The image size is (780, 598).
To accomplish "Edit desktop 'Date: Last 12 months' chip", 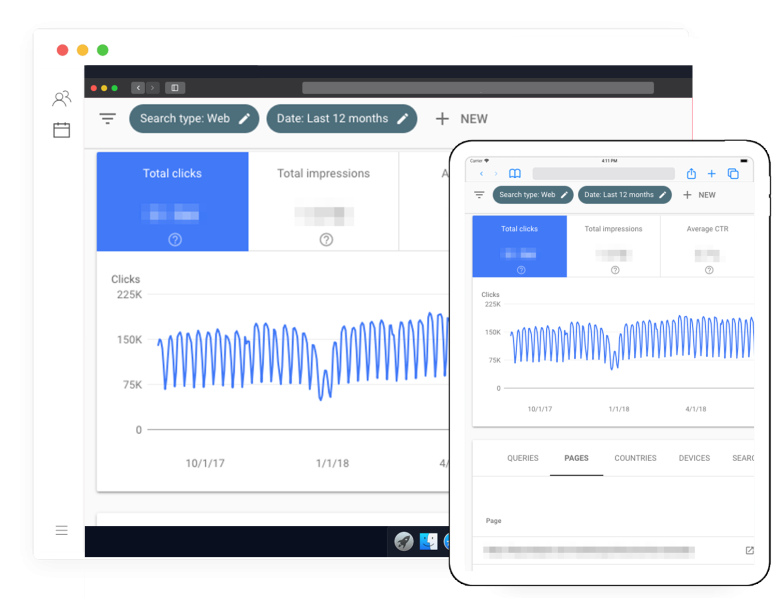I will [x=341, y=118].
